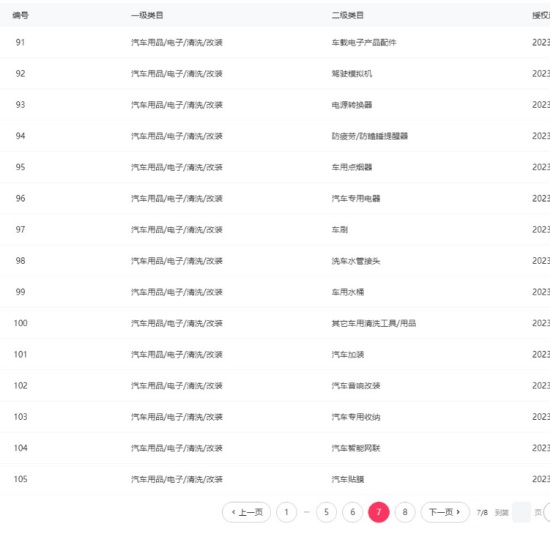Open page 5 of the list
The image size is (550, 534).
click(x=326, y=512)
